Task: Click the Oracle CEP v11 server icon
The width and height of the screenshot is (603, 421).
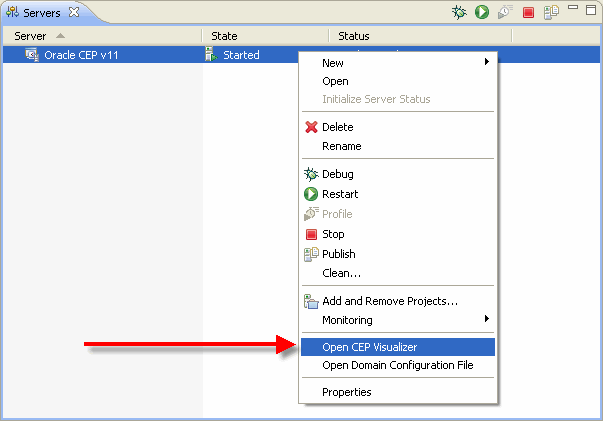Action: [x=32, y=55]
